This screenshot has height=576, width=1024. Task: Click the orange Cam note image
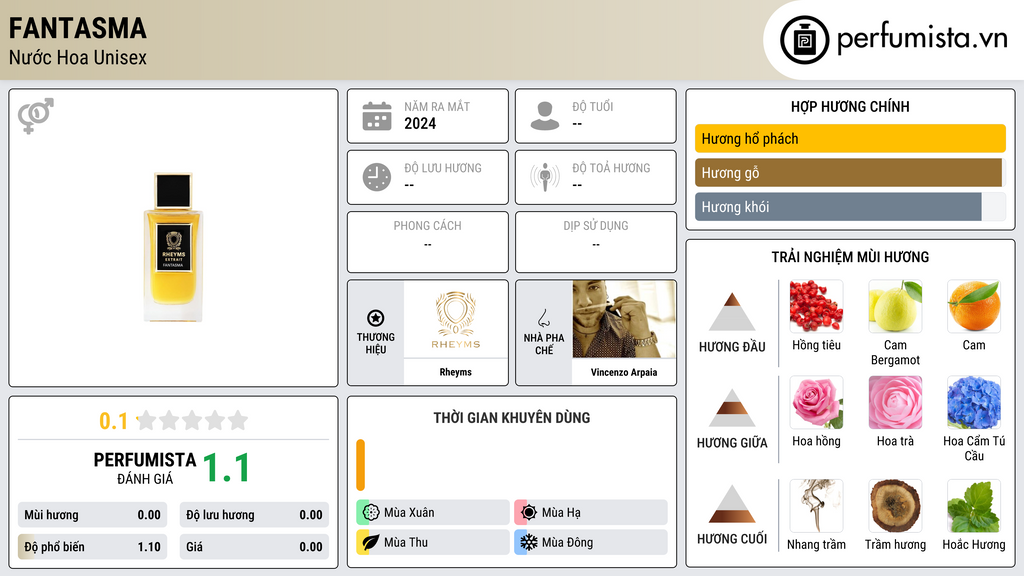974,306
